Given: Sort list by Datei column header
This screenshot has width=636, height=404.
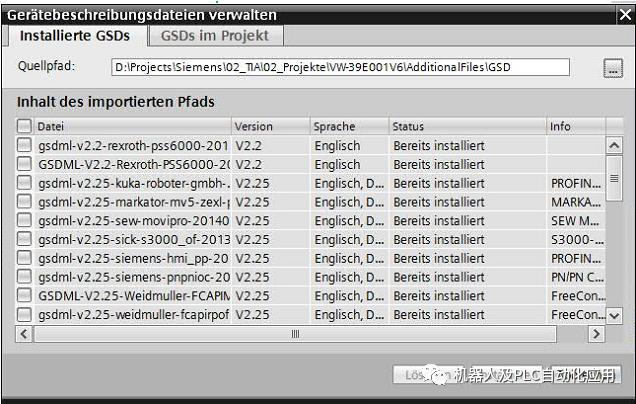Looking at the screenshot, I should 130,126.
